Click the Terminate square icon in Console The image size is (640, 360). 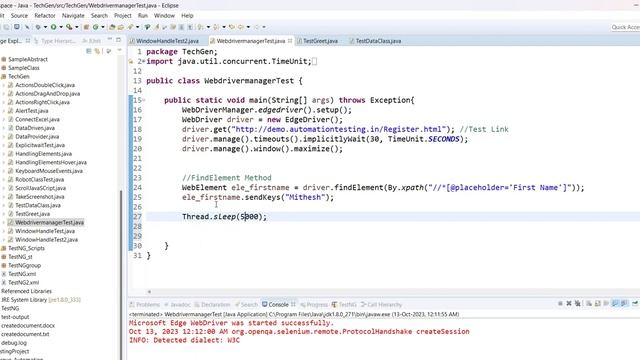coord(560,304)
